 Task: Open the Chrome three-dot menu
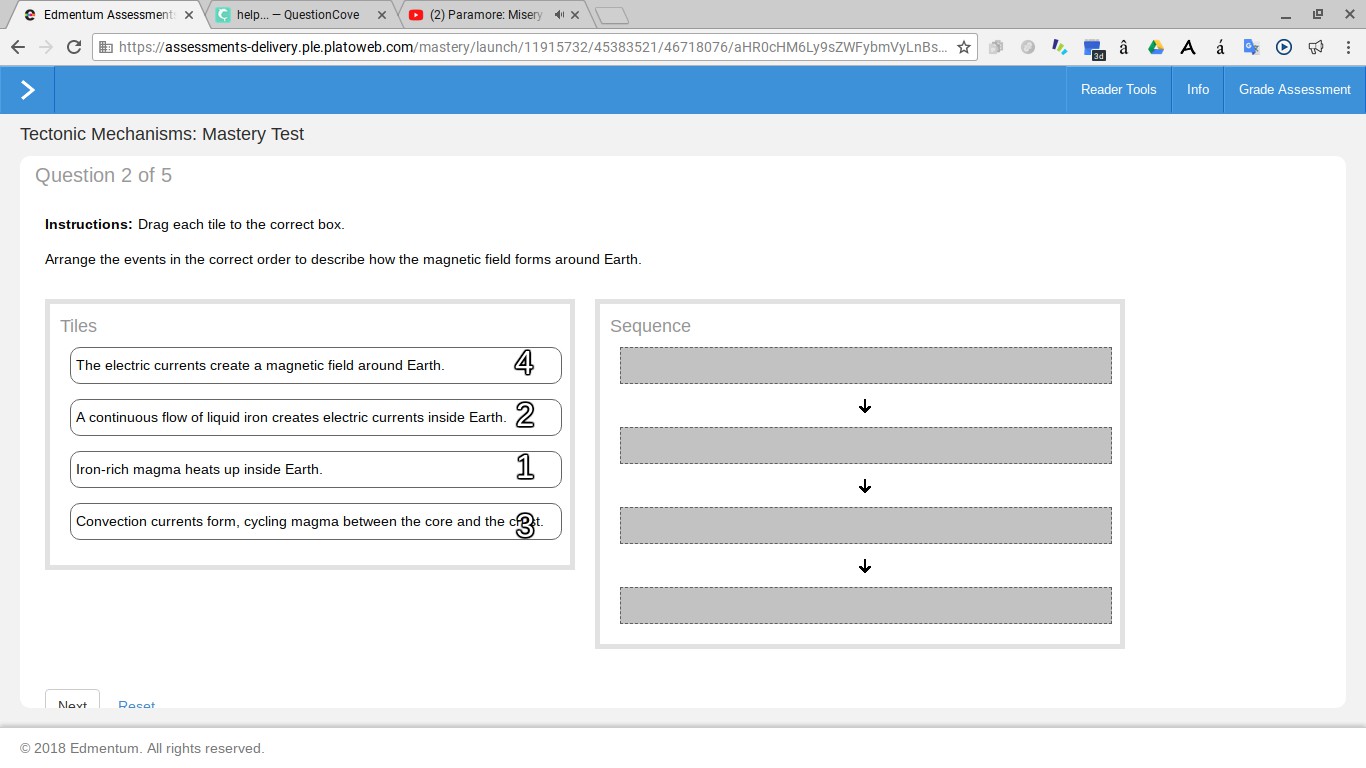tap(1347, 47)
